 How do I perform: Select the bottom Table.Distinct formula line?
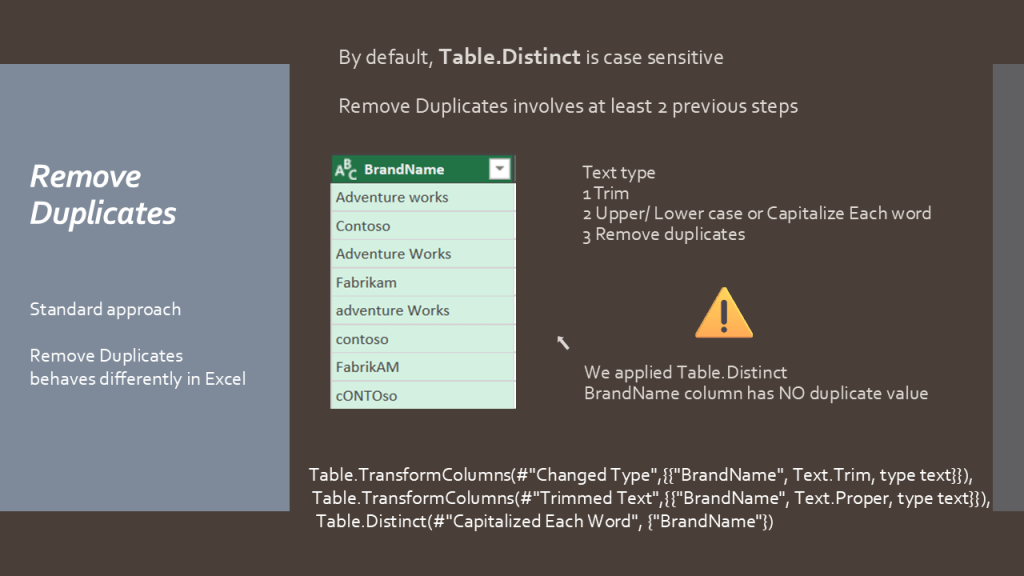(x=545, y=521)
